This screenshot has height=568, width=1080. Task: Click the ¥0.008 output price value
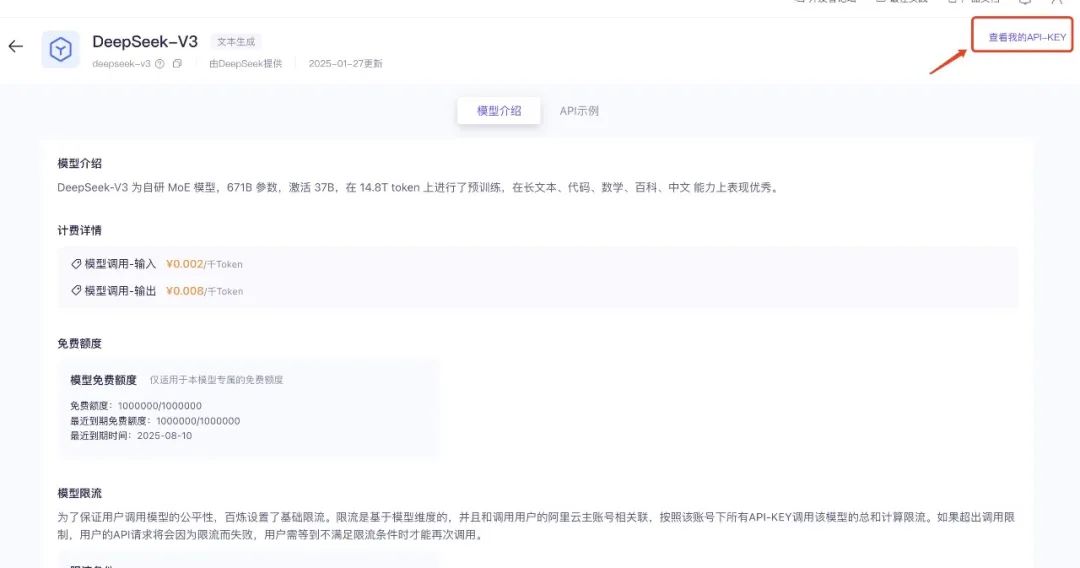185,291
